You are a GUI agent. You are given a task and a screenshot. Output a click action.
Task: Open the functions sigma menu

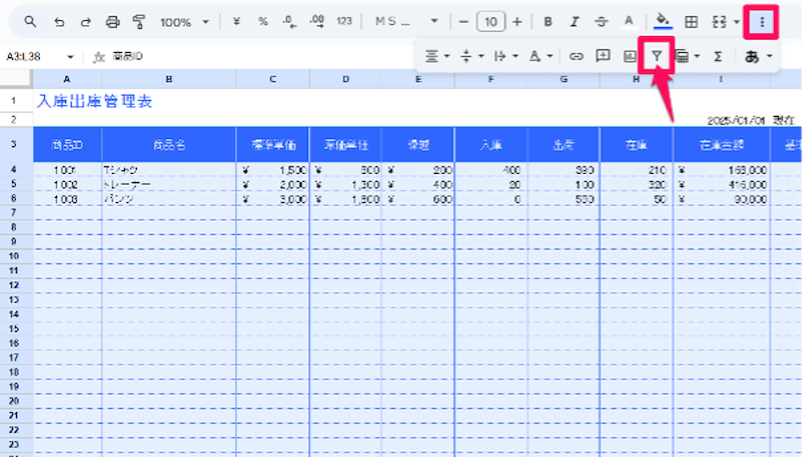pos(718,56)
